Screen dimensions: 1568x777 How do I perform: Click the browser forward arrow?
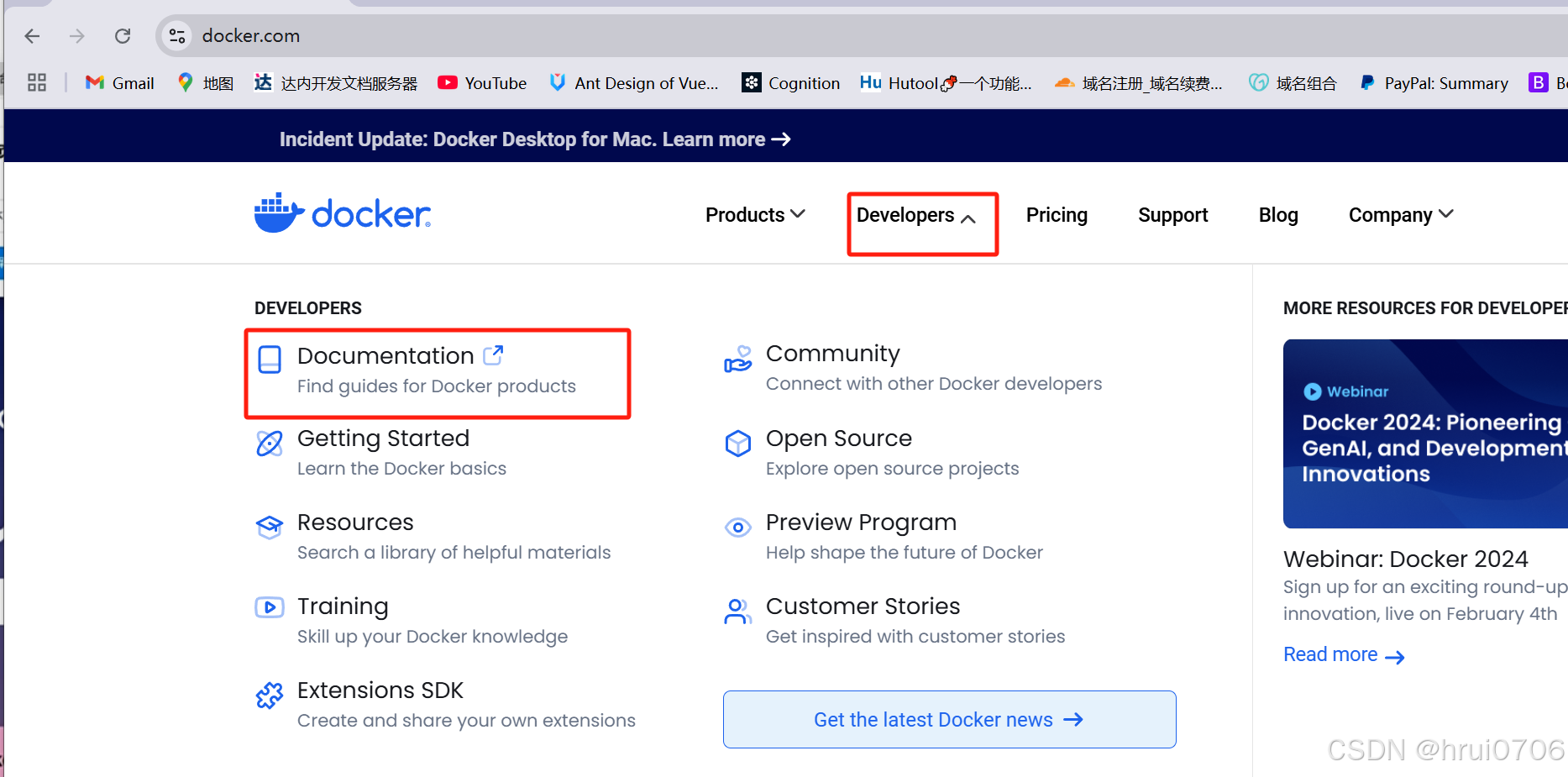coord(76,36)
